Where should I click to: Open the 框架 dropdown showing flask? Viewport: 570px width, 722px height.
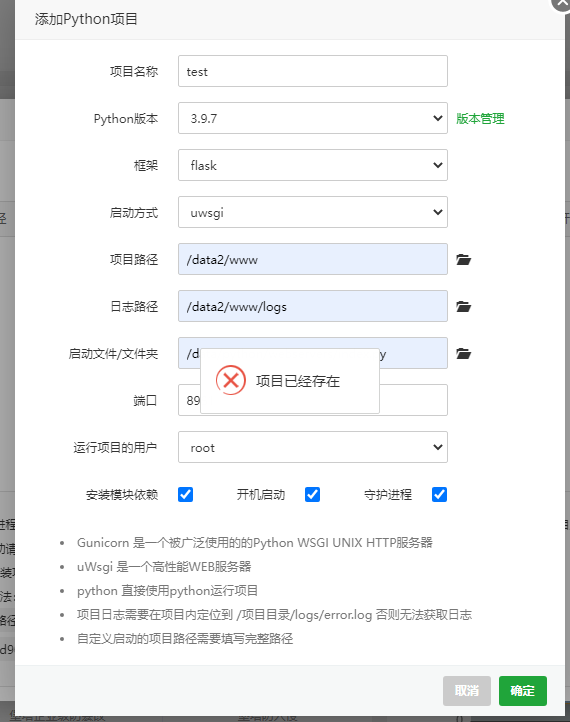pos(313,165)
